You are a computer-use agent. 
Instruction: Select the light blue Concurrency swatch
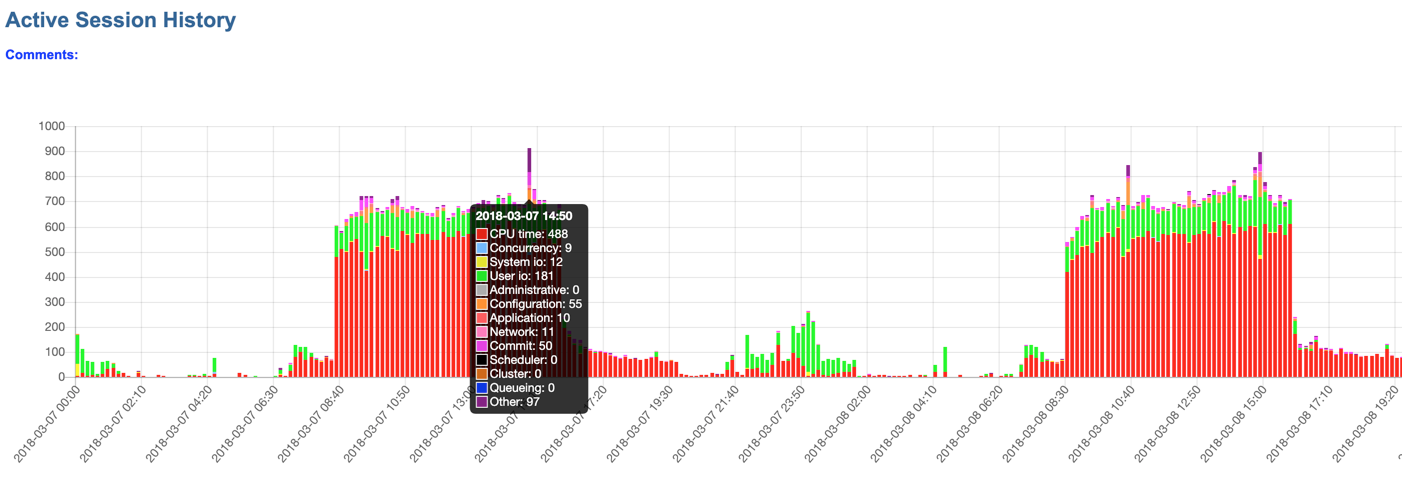tap(482, 248)
